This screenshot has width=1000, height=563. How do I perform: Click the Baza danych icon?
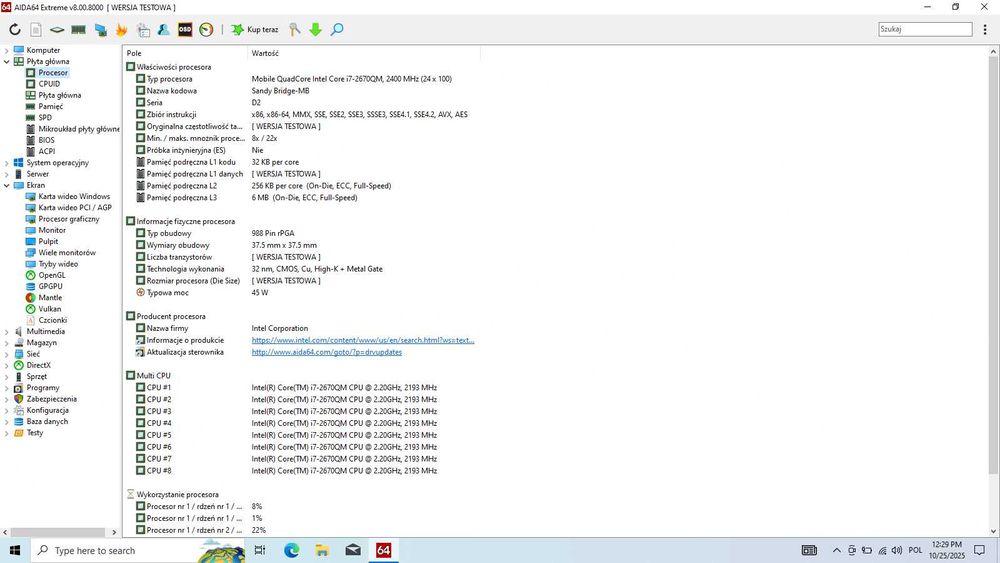(x=18, y=421)
